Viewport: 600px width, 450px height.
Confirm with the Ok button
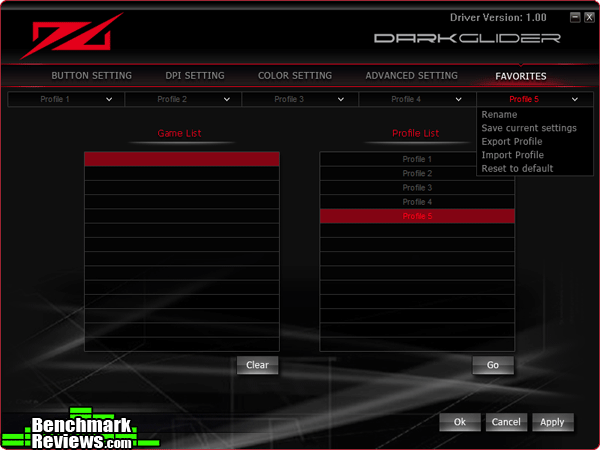(460, 422)
